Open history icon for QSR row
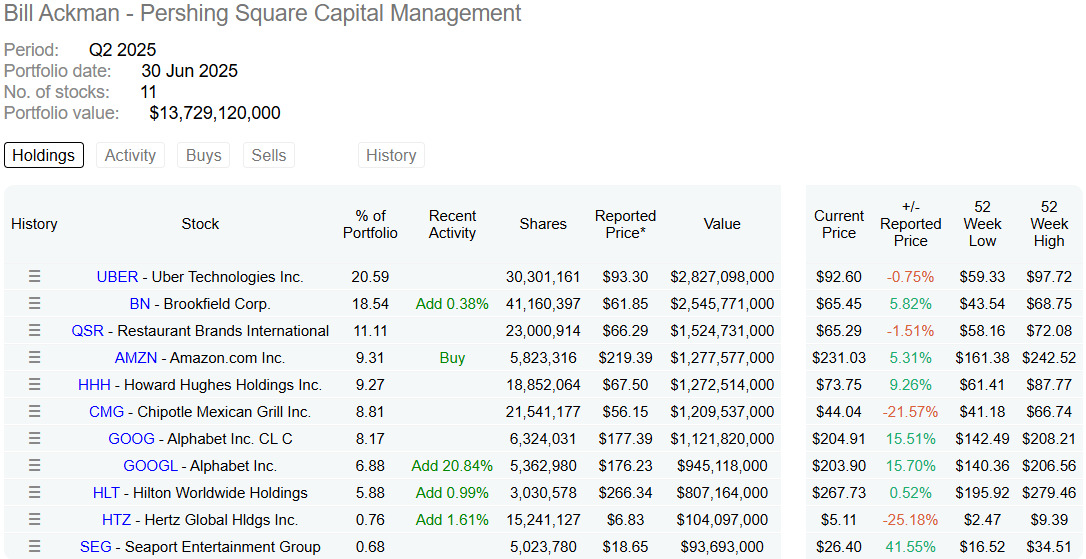1086x559 pixels. click(34, 330)
